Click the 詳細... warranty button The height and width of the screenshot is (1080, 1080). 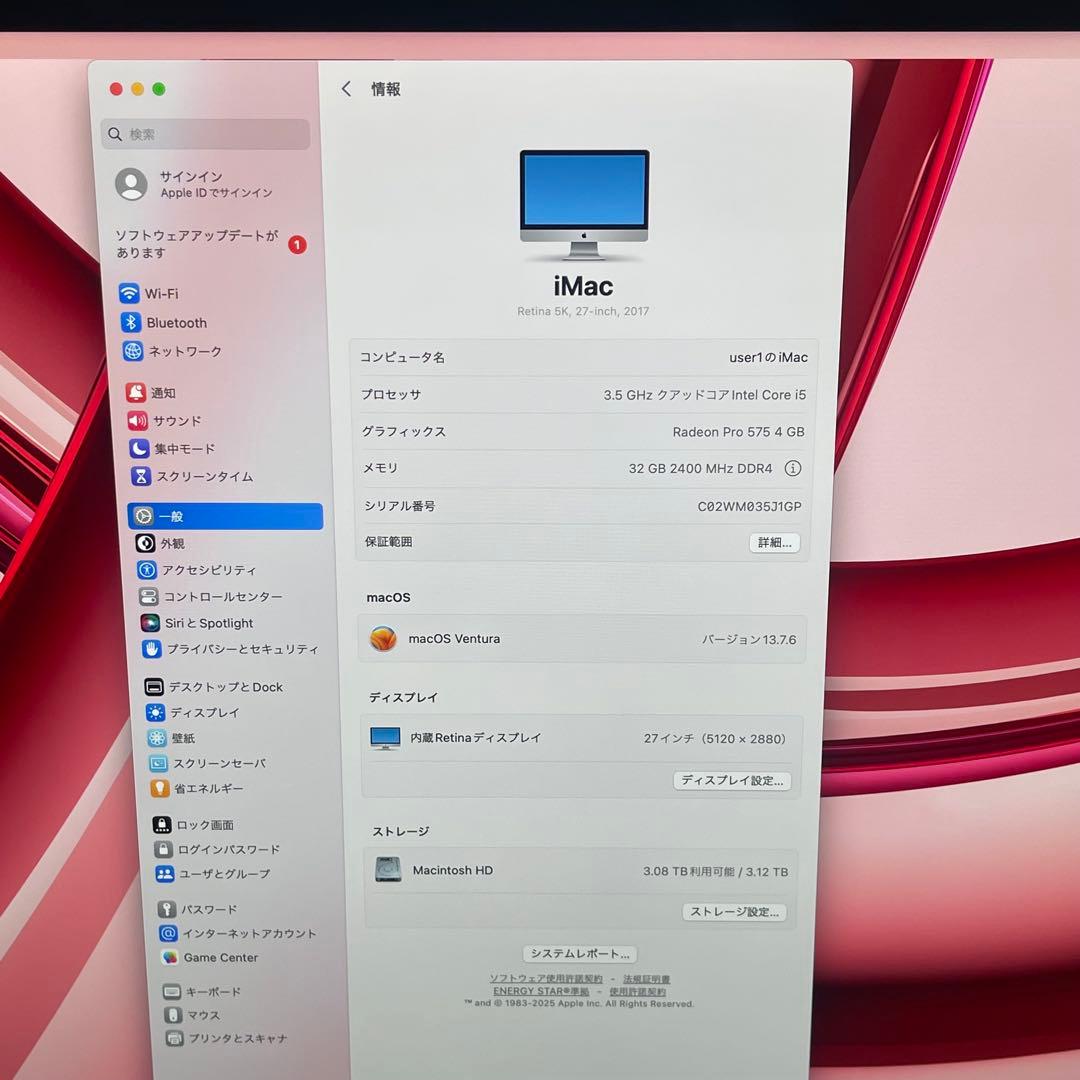[x=774, y=541]
